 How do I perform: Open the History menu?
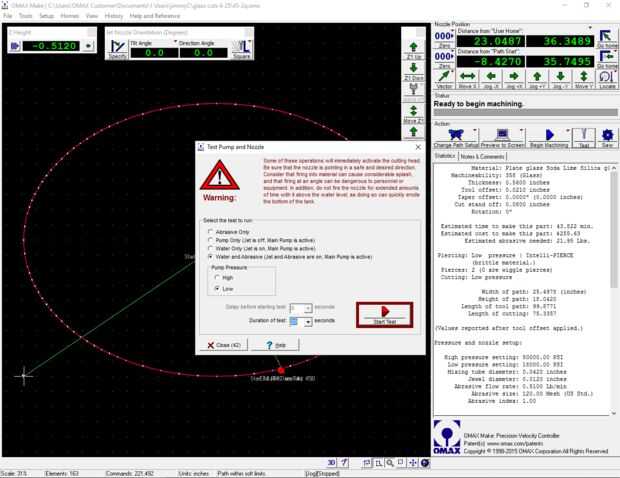114,16
